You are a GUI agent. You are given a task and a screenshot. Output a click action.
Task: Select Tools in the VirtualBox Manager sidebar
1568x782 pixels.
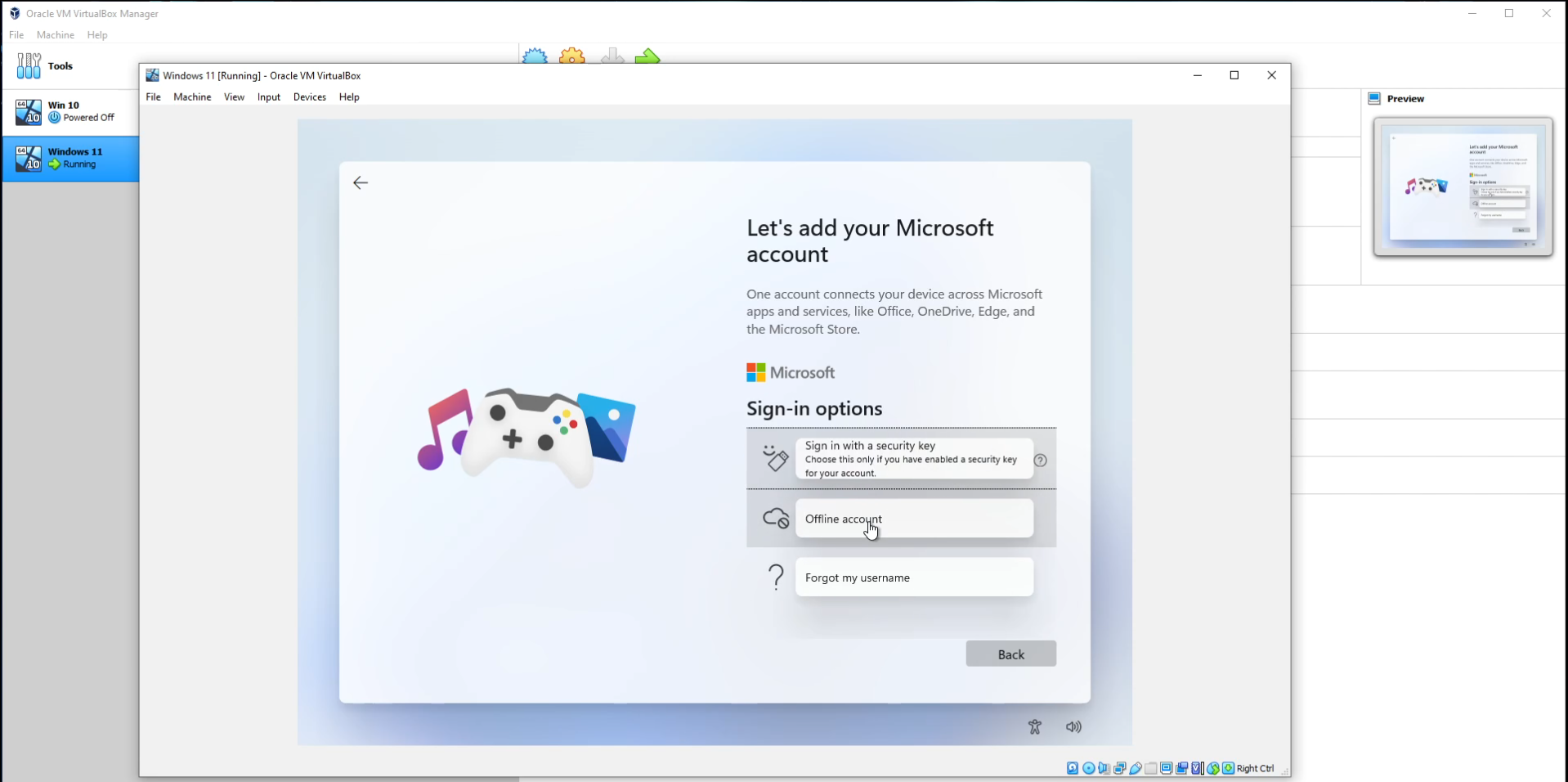point(70,66)
